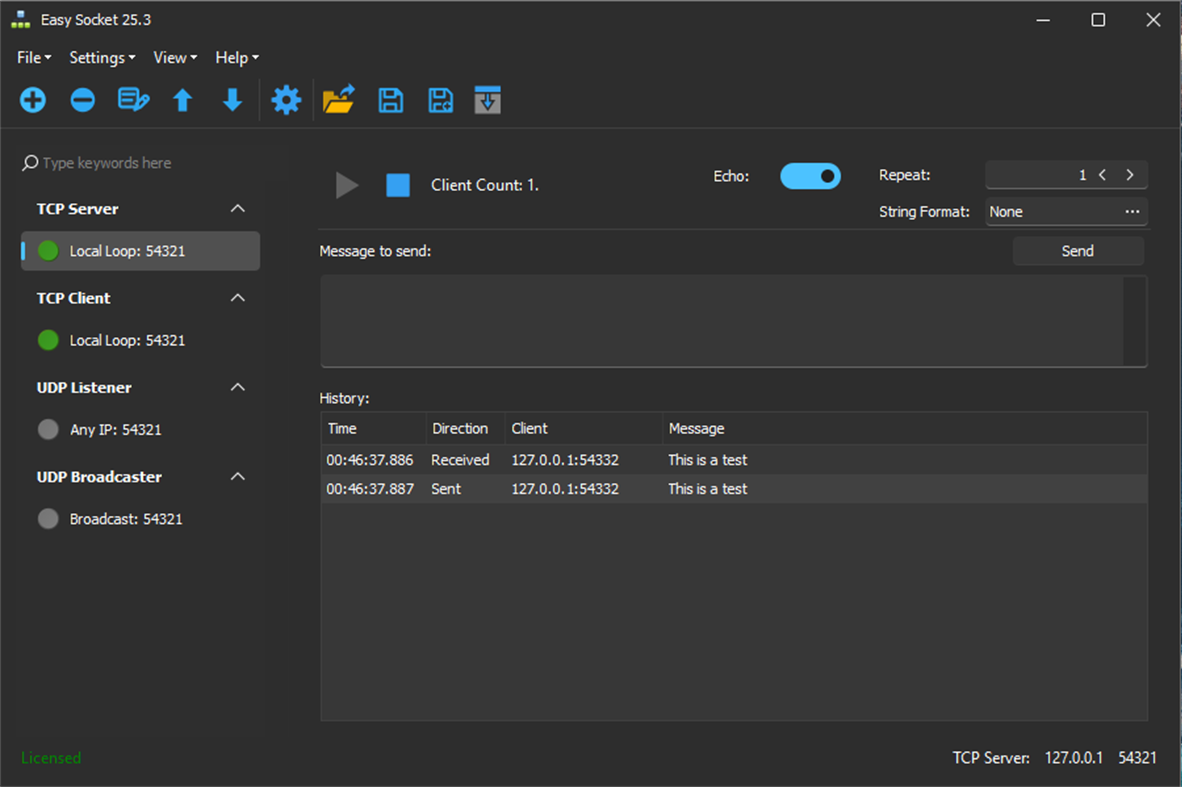
Task: Click the save floppy disk icon
Action: (x=390, y=100)
